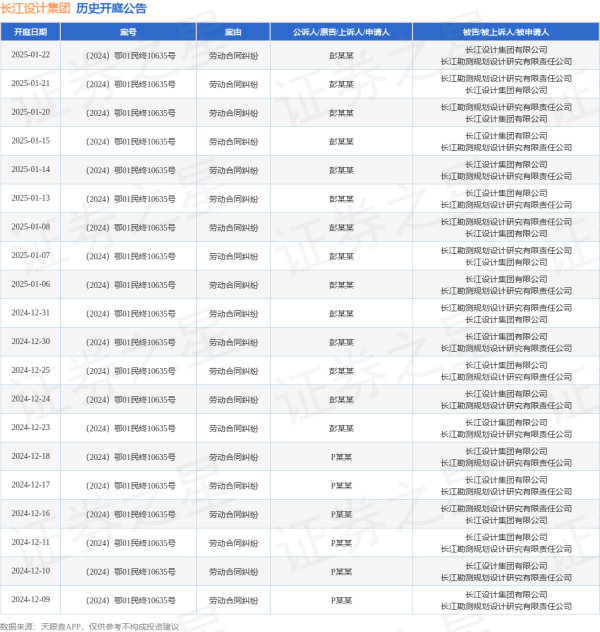
Task: Click the 长江设计集团 title text
Action: click(x=35, y=8)
